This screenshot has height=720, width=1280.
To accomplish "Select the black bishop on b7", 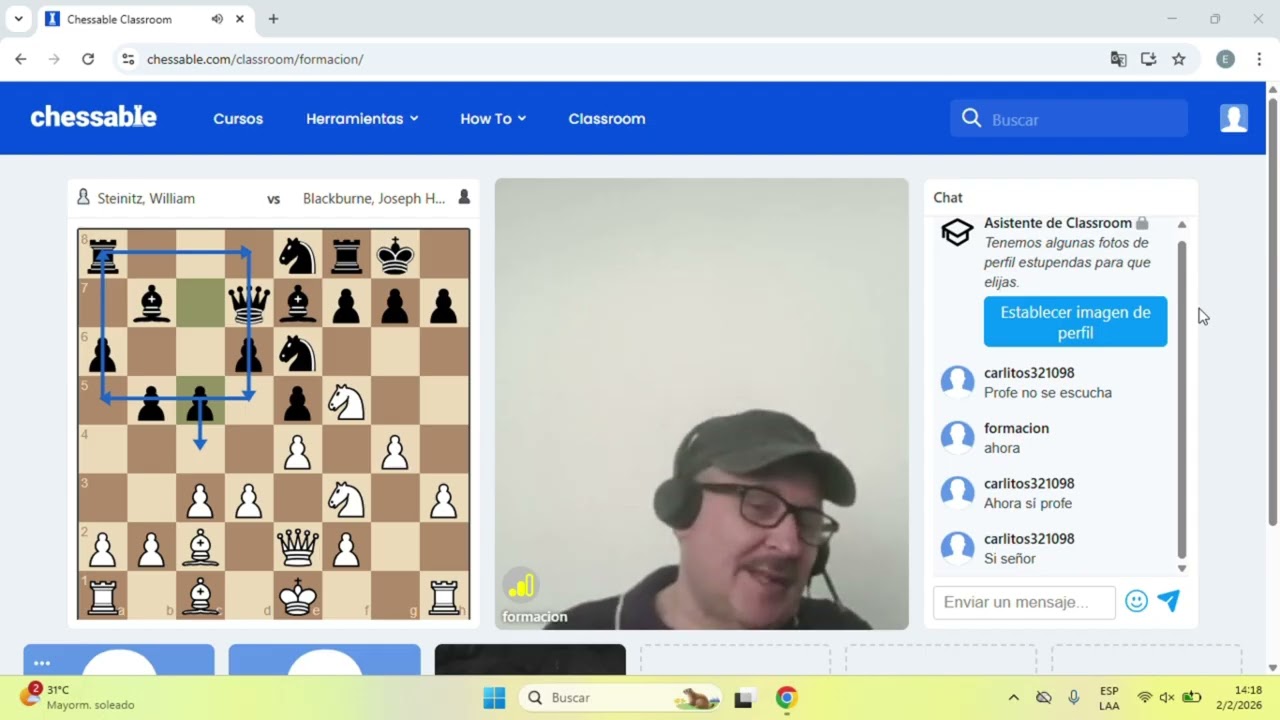I will coord(151,303).
